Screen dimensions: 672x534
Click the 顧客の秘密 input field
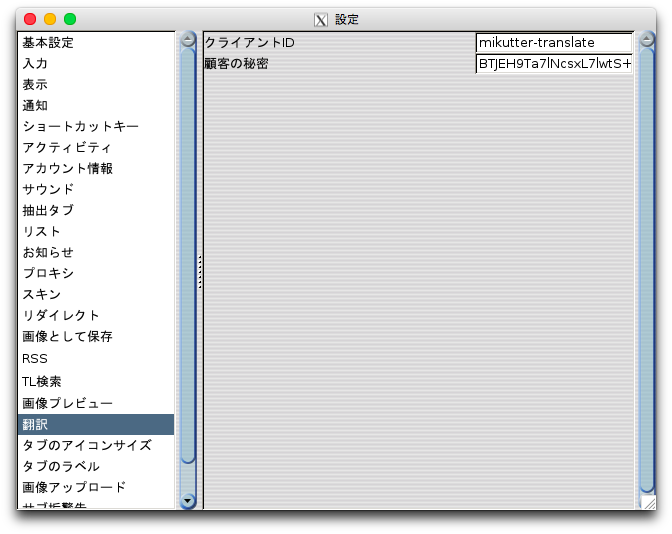pyautogui.click(x=554, y=63)
